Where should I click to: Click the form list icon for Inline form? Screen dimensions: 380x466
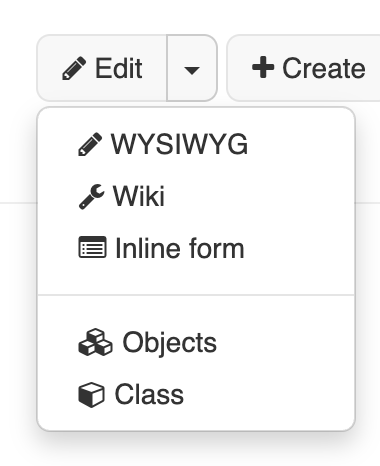click(x=92, y=247)
